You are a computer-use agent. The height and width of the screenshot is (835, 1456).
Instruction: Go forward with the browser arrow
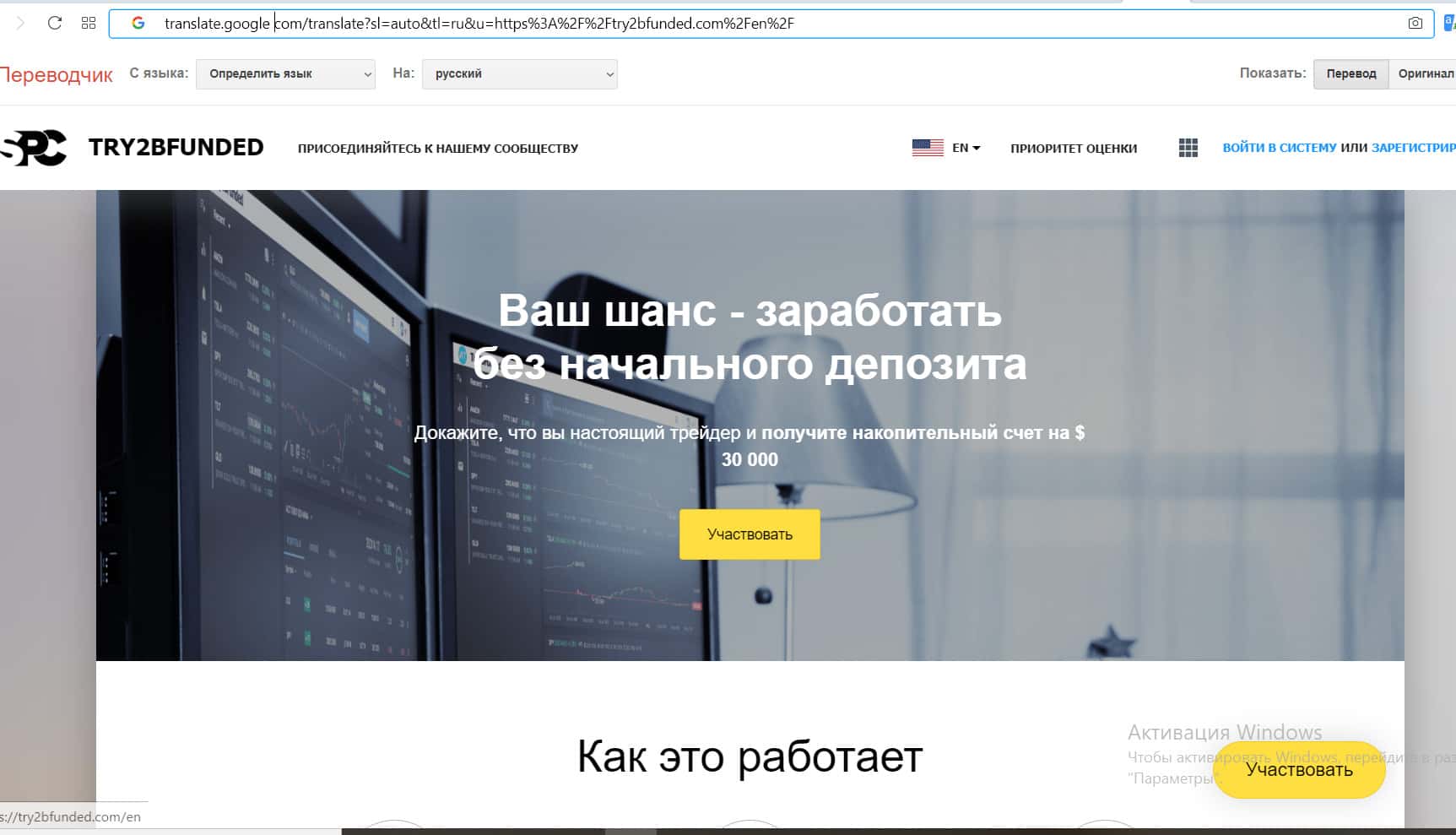point(21,23)
